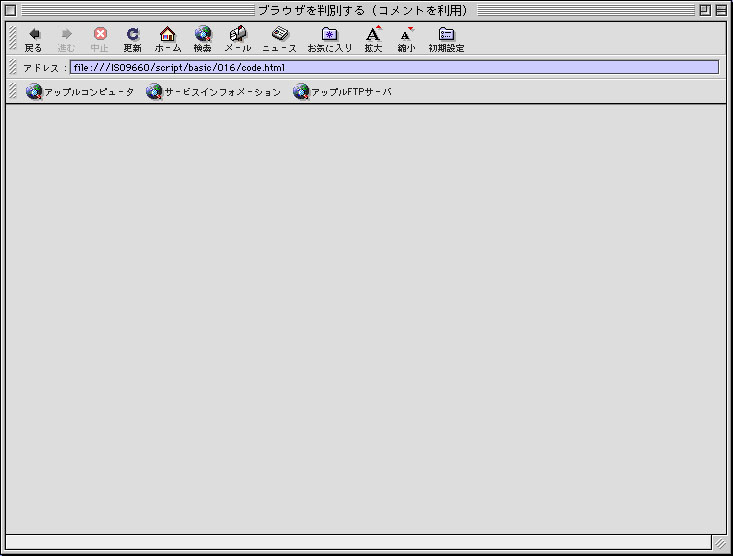Viewport: 733px width, 556px height.
Task: Click the 進む forward arrow
Action: (66, 39)
